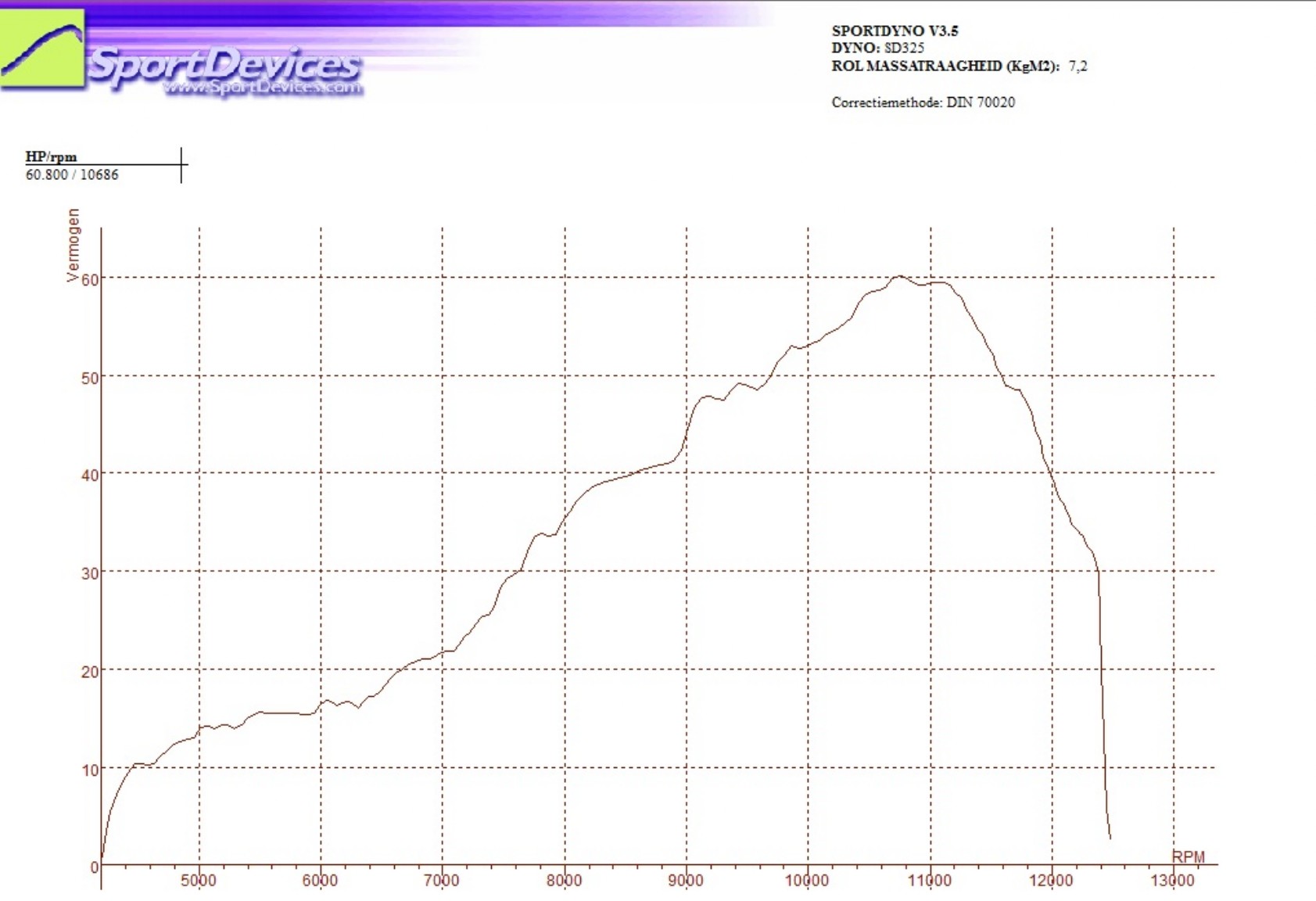Click the 30 y-axis tick label
The image size is (1316, 901).
coord(90,573)
